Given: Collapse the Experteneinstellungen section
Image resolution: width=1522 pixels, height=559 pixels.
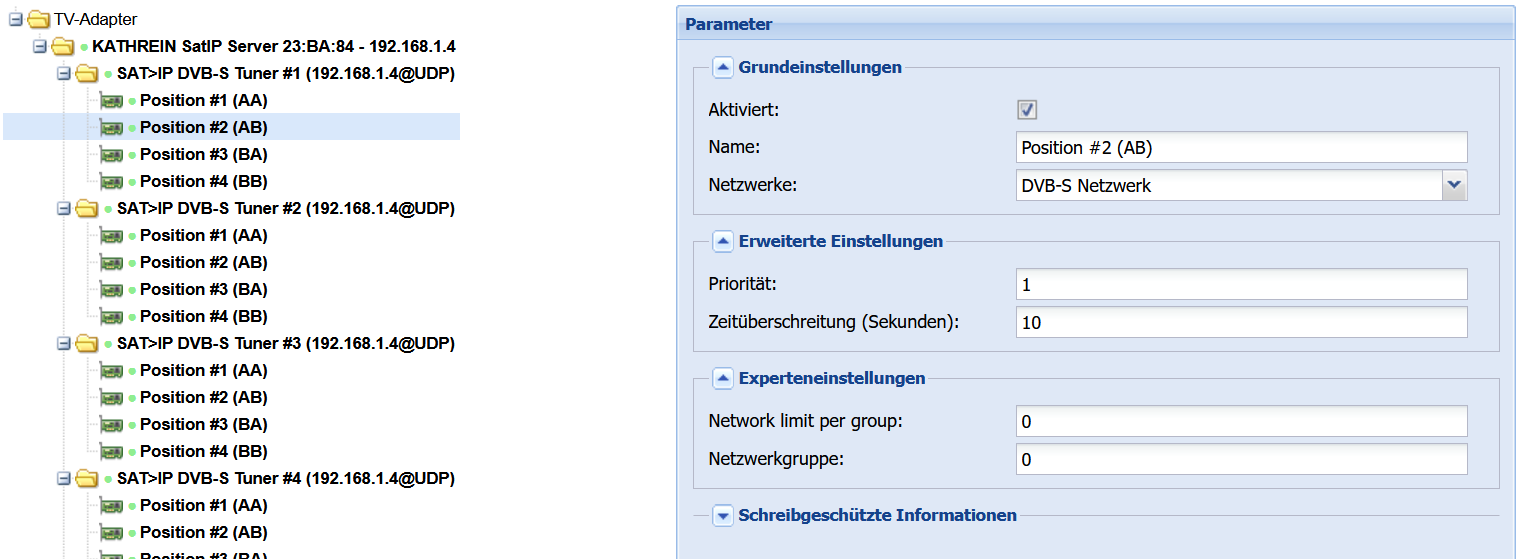Looking at the screenshot, I should [723, 378].
